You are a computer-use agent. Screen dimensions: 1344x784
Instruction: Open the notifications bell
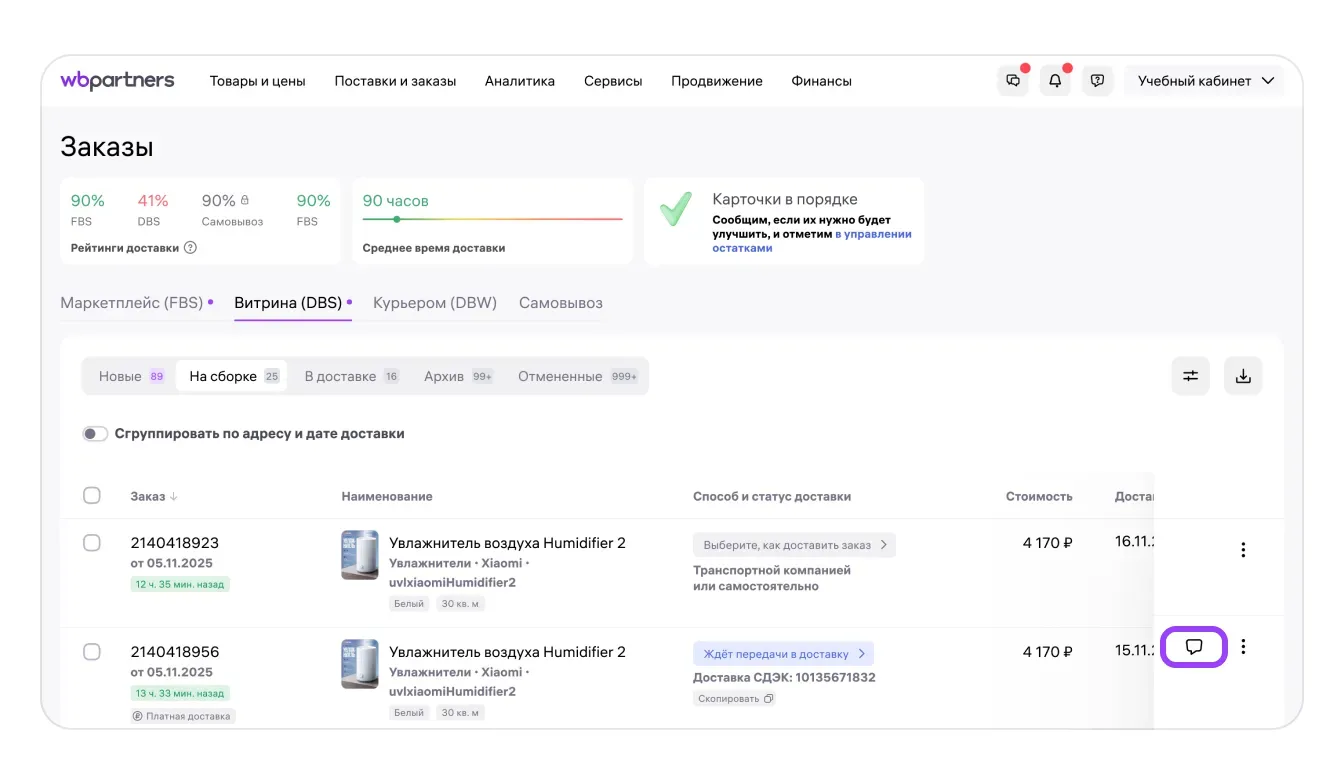(x=1055, y=81)
